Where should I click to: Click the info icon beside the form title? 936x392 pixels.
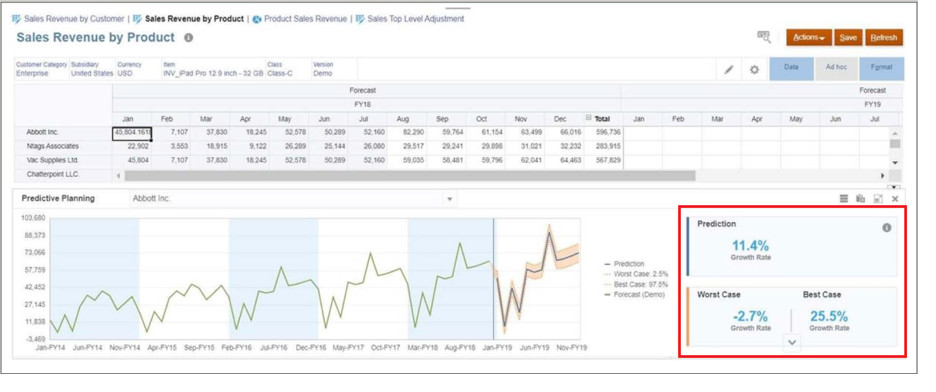point(188,38)
